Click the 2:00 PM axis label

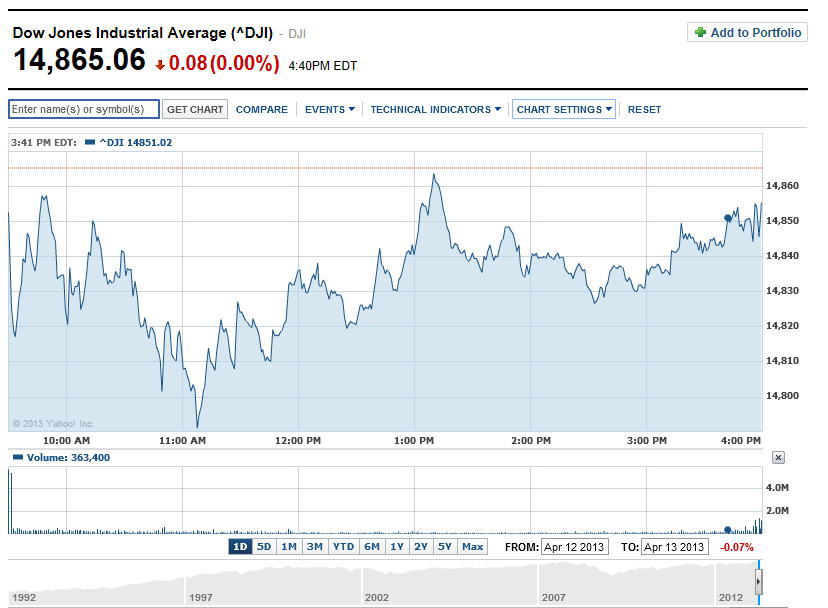pyautogui.click(x=531, y=440)
